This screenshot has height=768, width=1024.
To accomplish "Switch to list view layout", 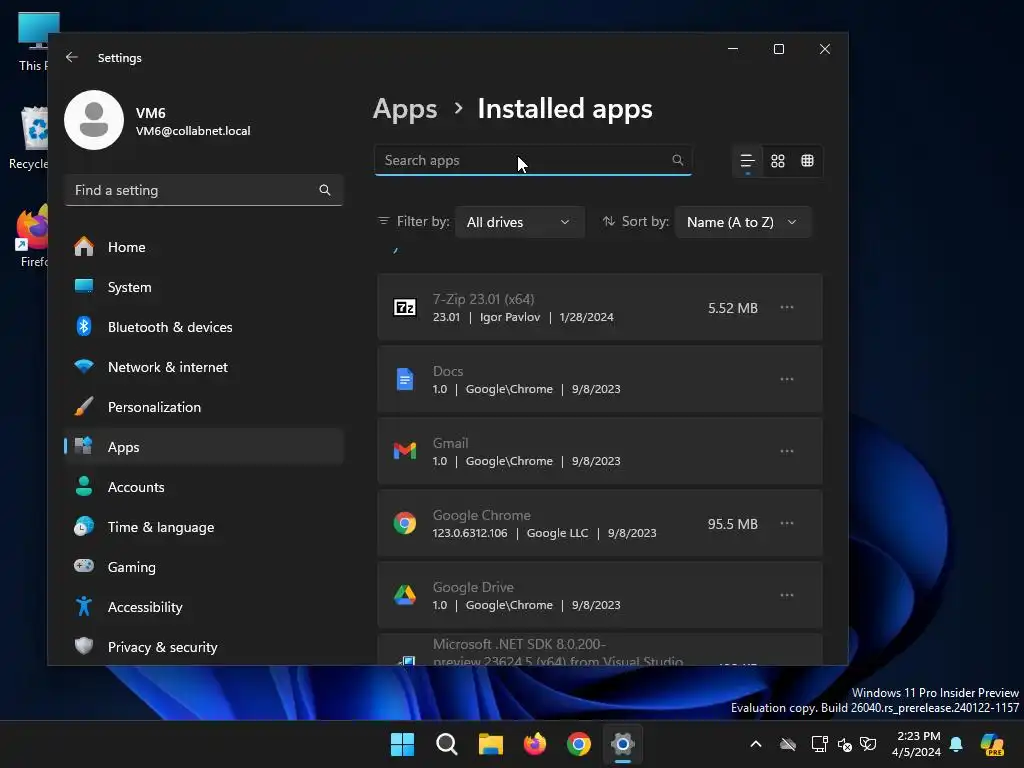I will click(747, 161).
